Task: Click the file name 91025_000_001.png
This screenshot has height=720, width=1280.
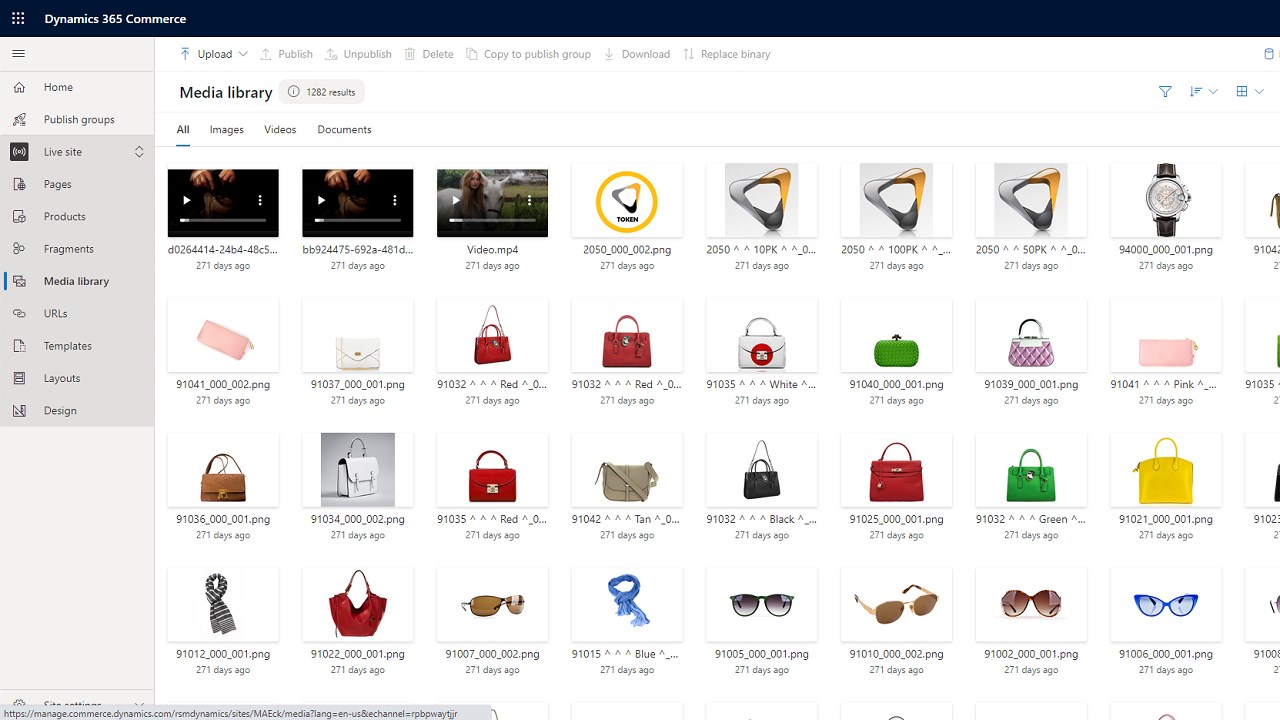Action: (x=897, y=519)
